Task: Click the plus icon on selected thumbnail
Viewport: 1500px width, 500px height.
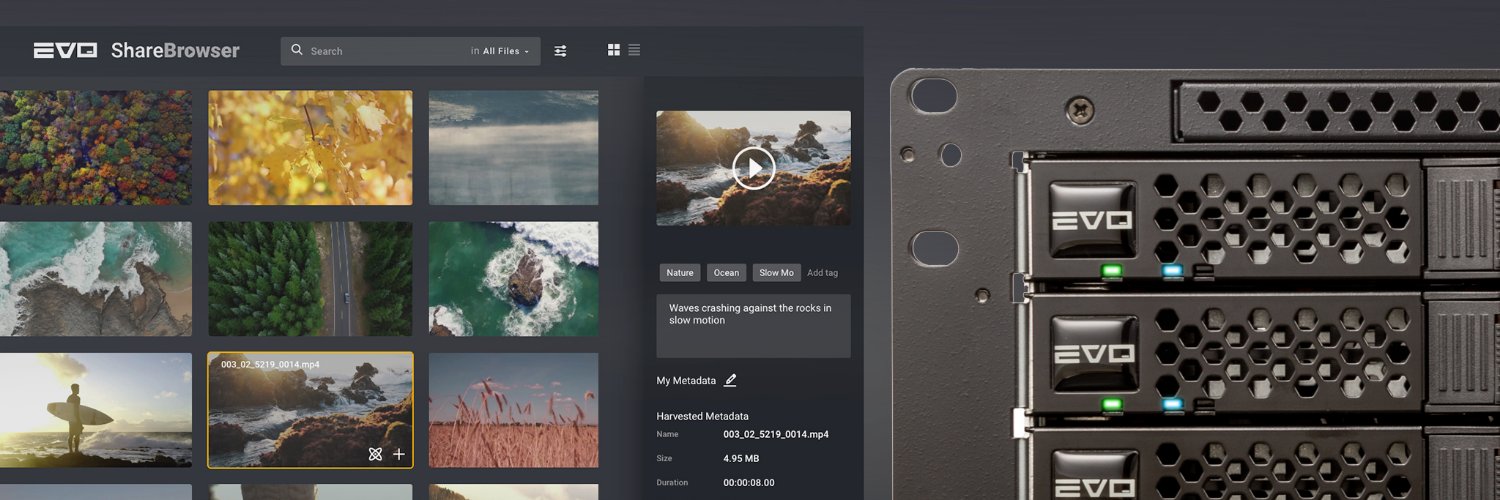Action: coord(398,454)
